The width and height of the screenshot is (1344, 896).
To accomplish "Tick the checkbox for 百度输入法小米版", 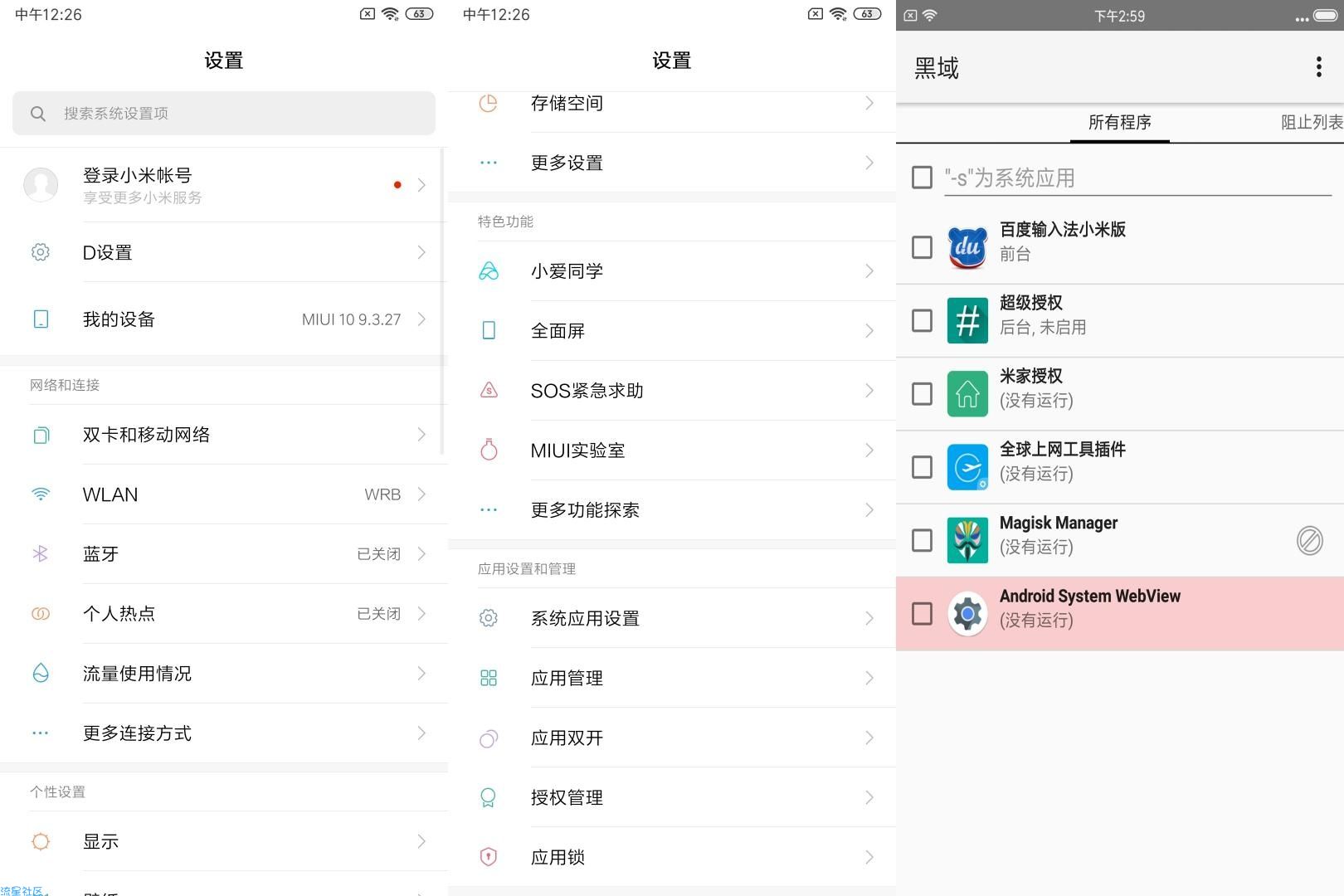I will coord(922,247).
